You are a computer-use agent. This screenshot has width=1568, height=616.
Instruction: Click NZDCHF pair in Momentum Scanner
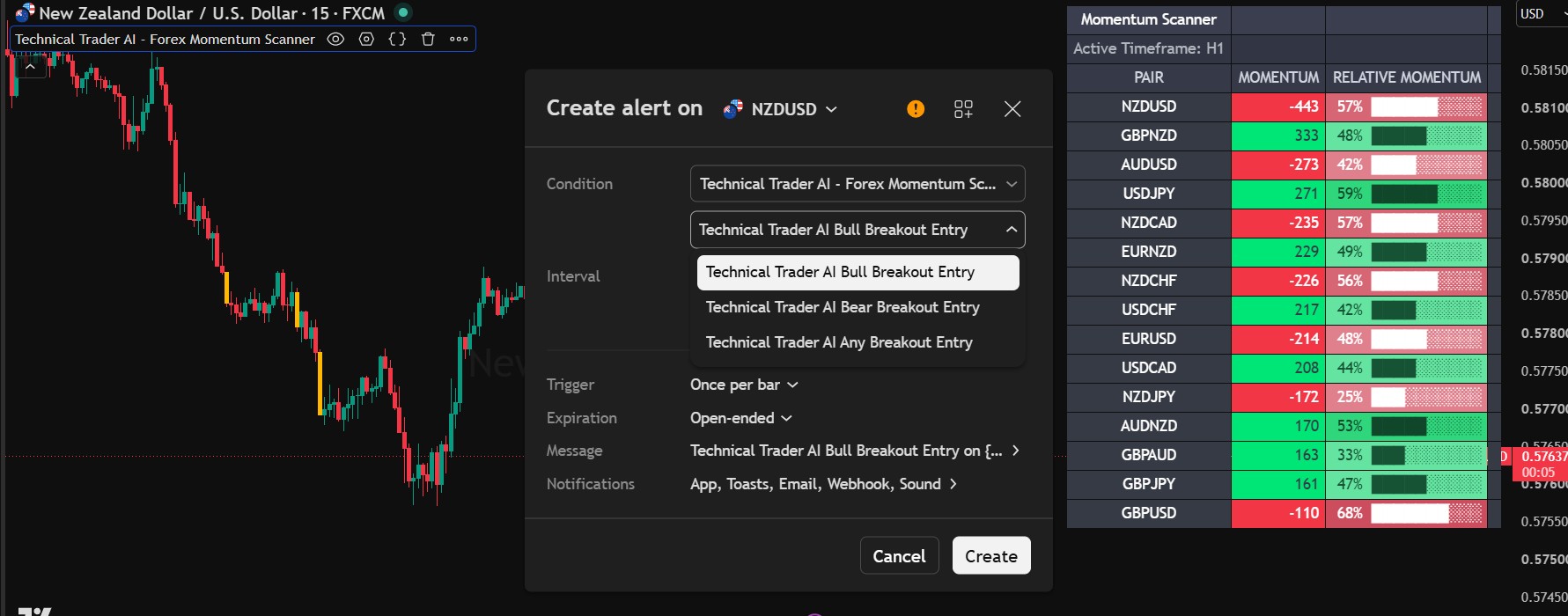pyautogui.click(x=1148, y=281)
